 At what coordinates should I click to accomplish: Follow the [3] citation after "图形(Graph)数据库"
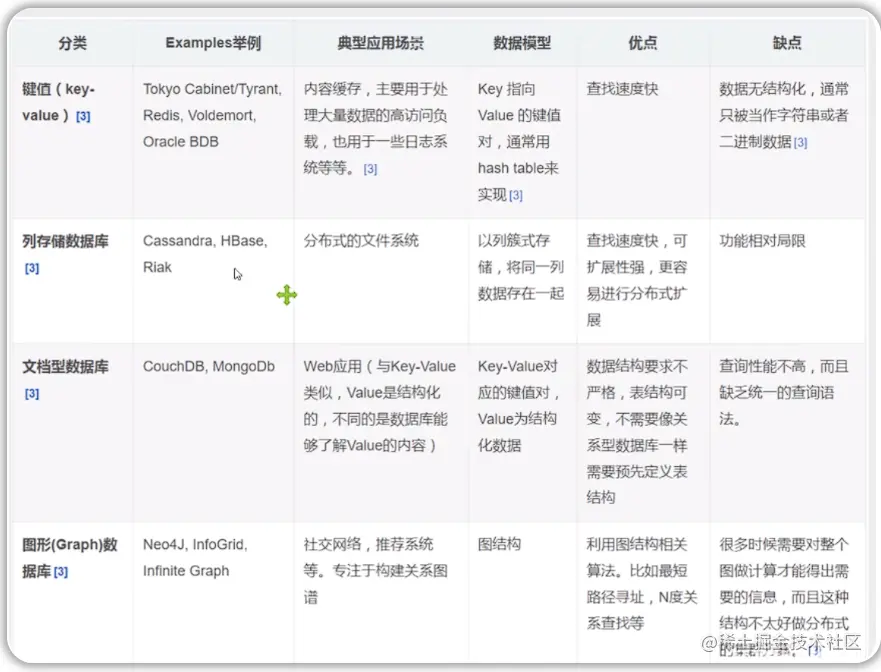tap(61, 572)
